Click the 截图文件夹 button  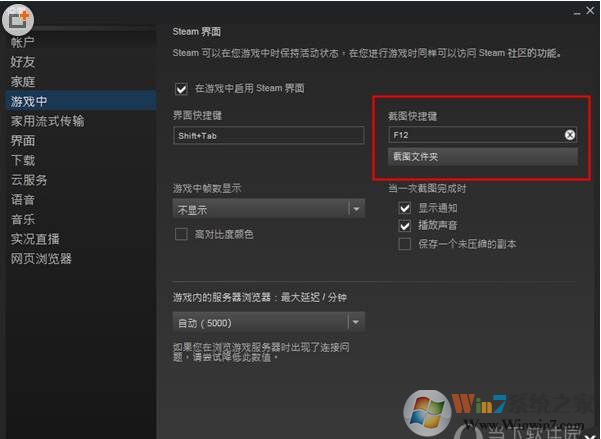click(x=483, y=156)
